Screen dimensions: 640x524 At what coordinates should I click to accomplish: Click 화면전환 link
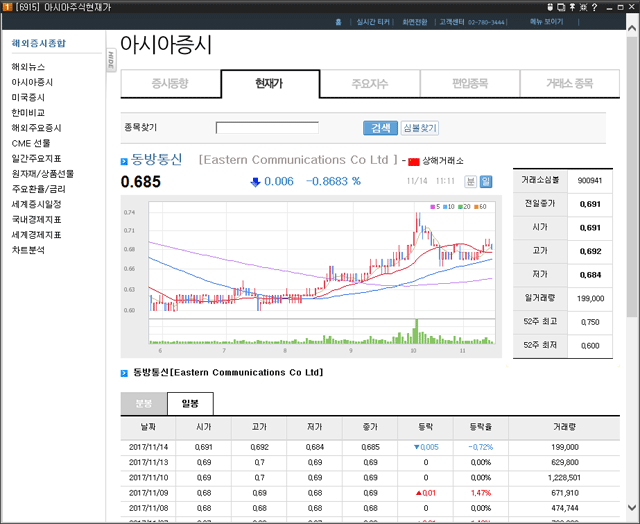[x=415, y=22]
